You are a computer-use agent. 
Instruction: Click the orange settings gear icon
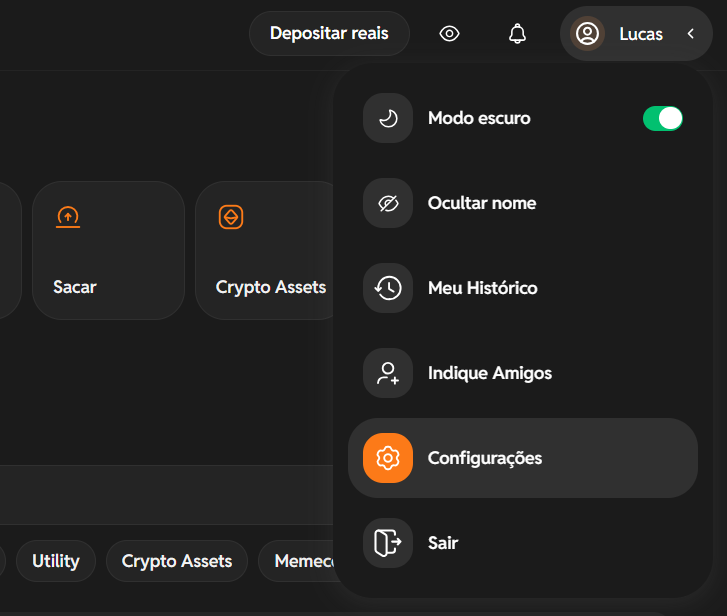388,458
